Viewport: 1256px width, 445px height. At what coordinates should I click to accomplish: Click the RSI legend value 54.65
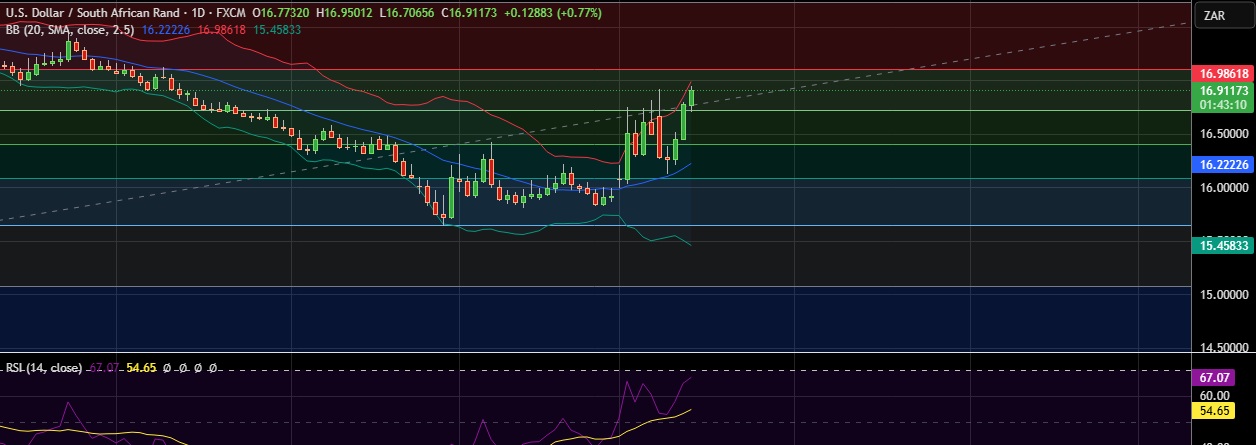point(139,368)
